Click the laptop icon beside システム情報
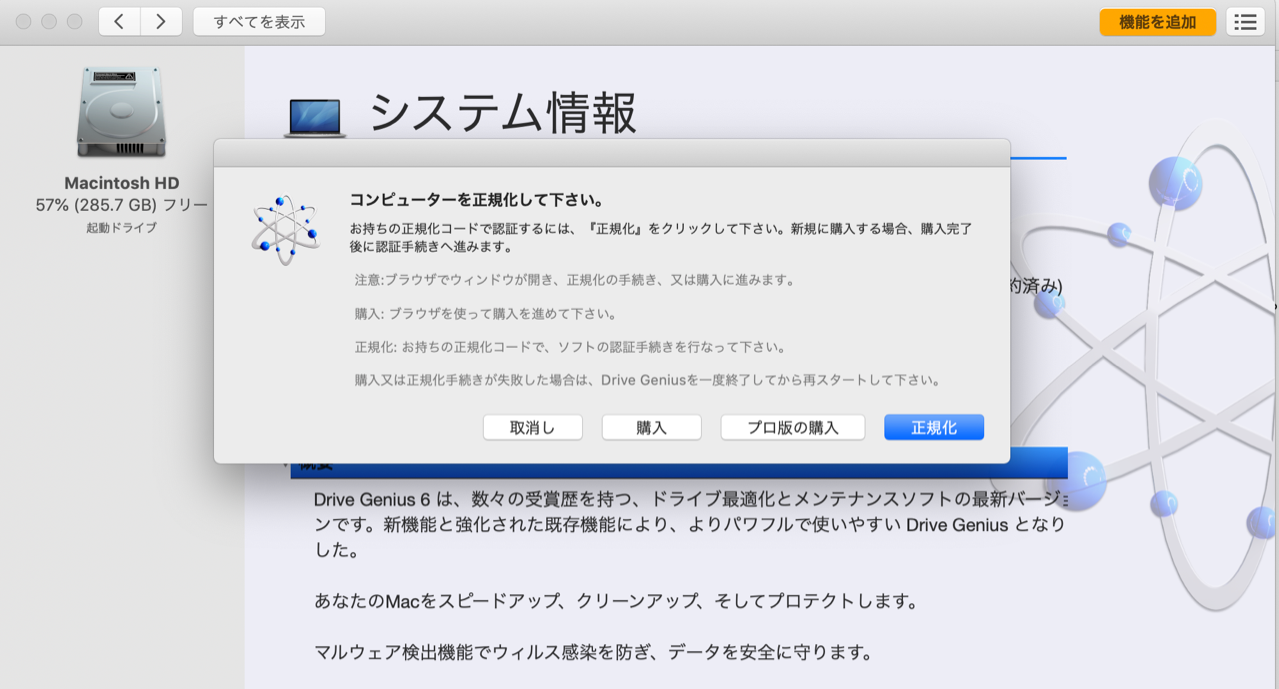 (x=315, y=118)
